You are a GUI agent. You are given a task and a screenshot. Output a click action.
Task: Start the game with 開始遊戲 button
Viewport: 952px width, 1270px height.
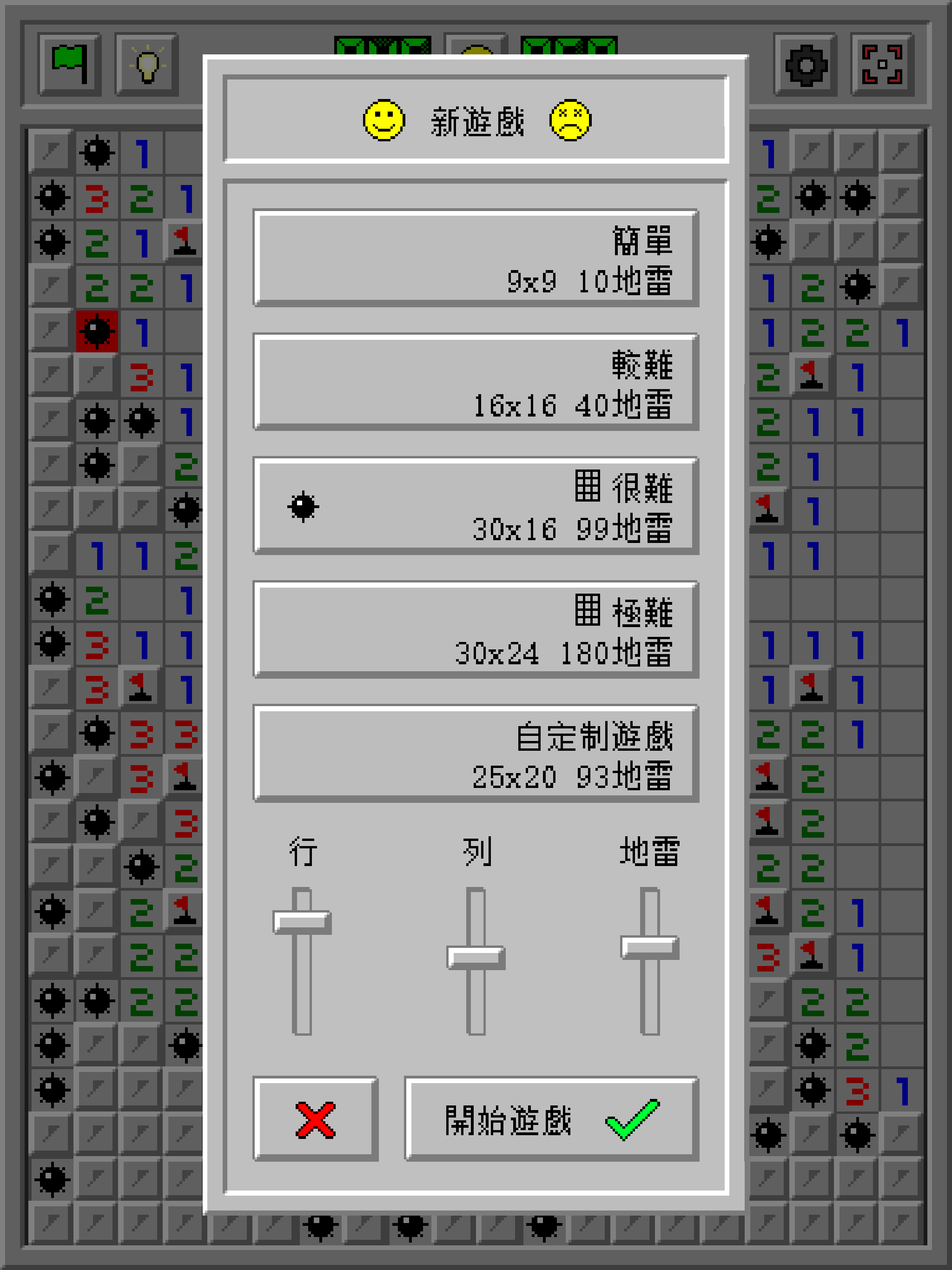pos(552,1119)
